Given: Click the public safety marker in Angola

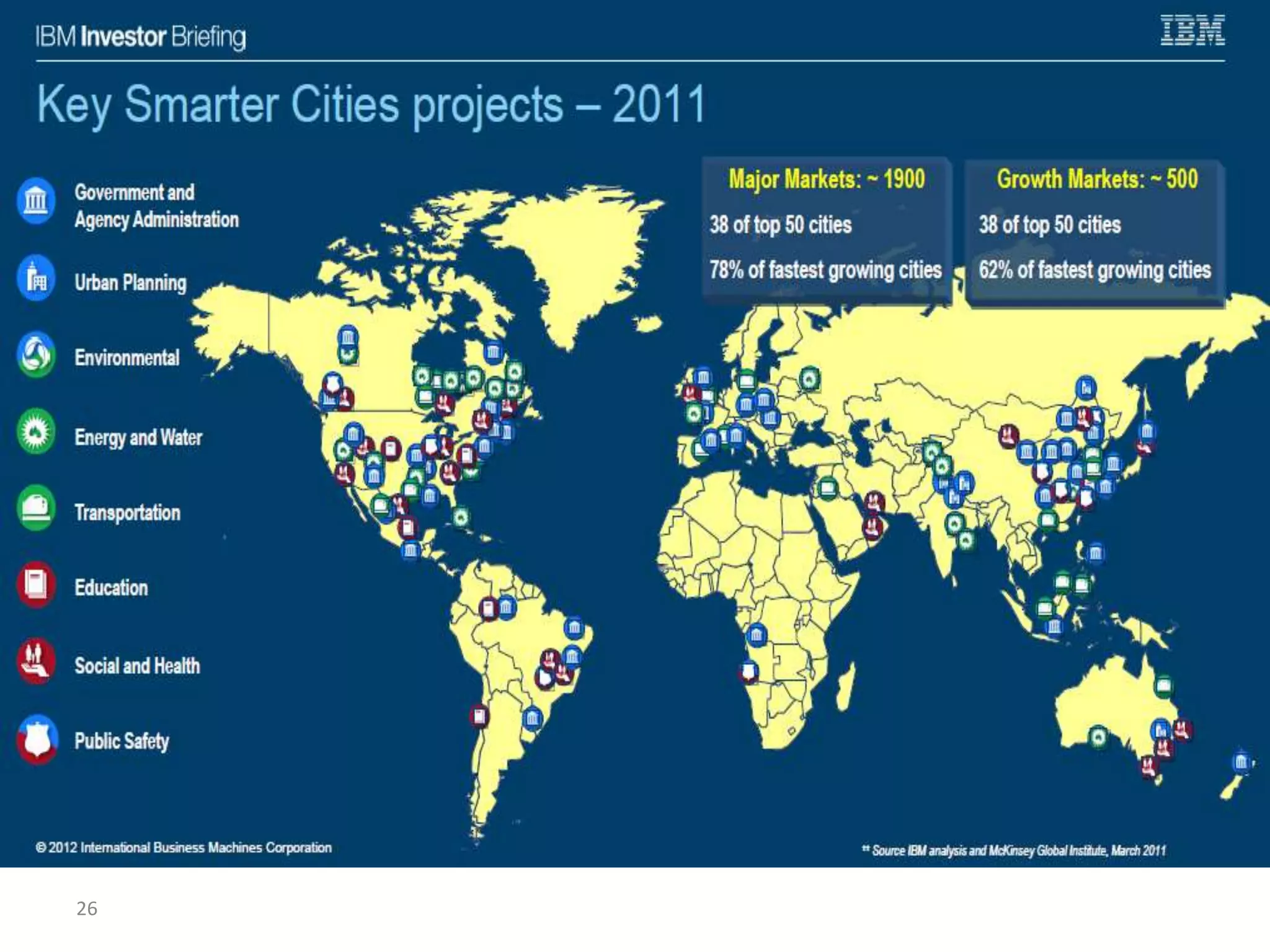Looking at the screenshot, I should tap(749, 672).
